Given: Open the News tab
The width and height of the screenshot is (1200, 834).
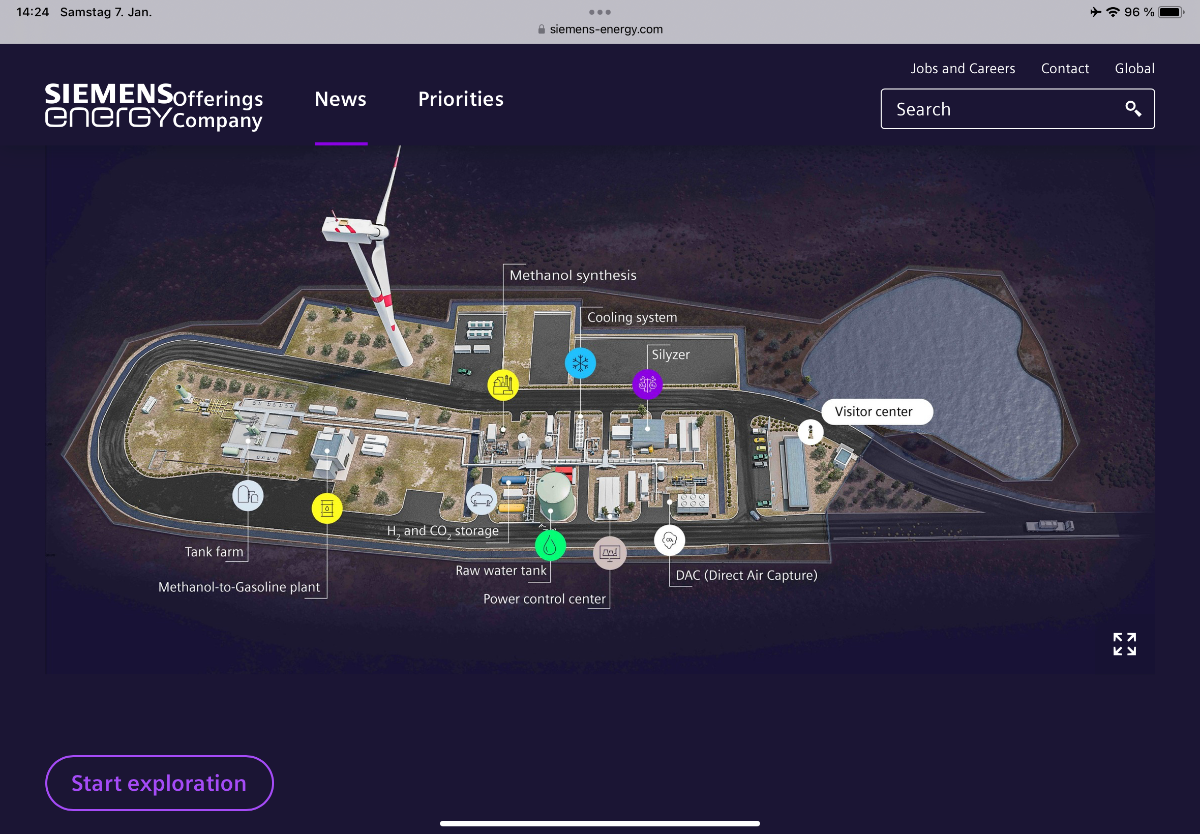Looking at the screenshot, I should [x=341, y=99].
